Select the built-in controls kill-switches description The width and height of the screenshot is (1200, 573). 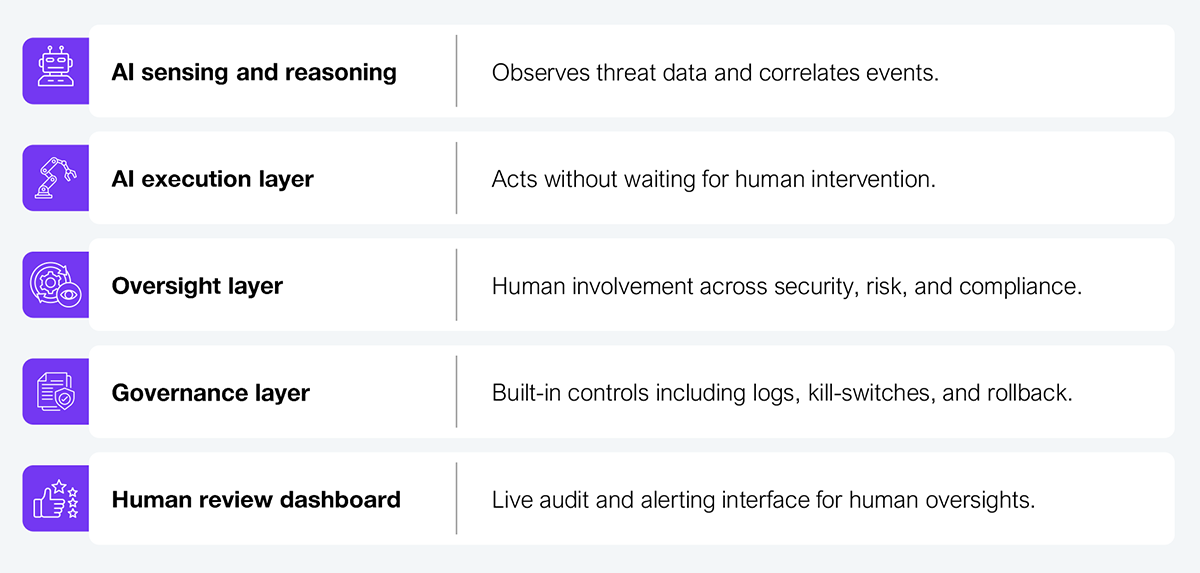tap(782, 393)
